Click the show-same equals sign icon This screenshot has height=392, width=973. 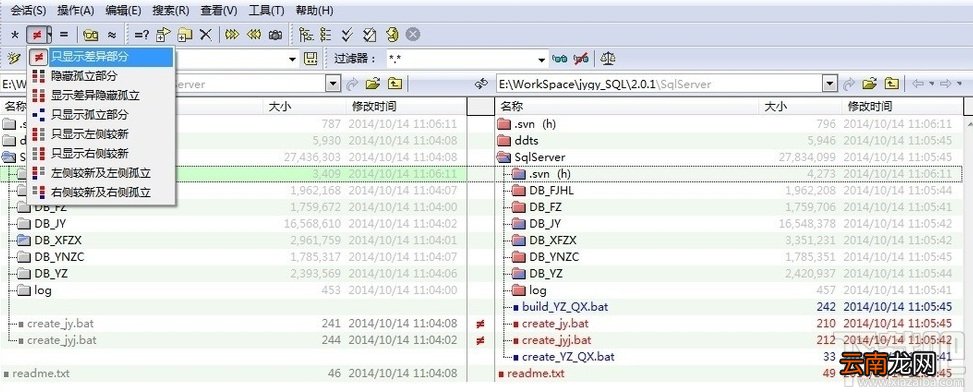[x=63, y=35]
